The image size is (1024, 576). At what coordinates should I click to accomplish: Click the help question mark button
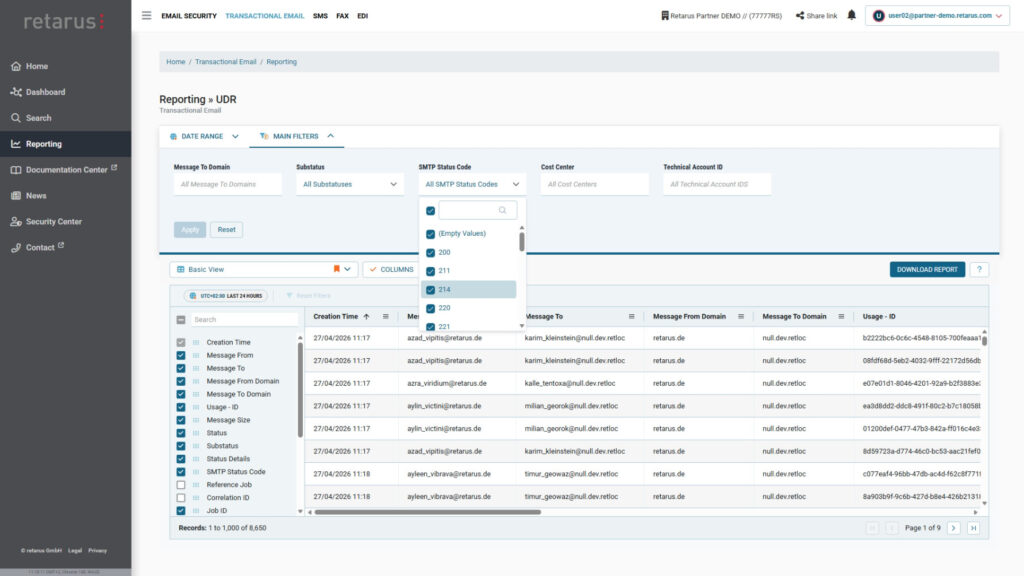coord(979,269)
